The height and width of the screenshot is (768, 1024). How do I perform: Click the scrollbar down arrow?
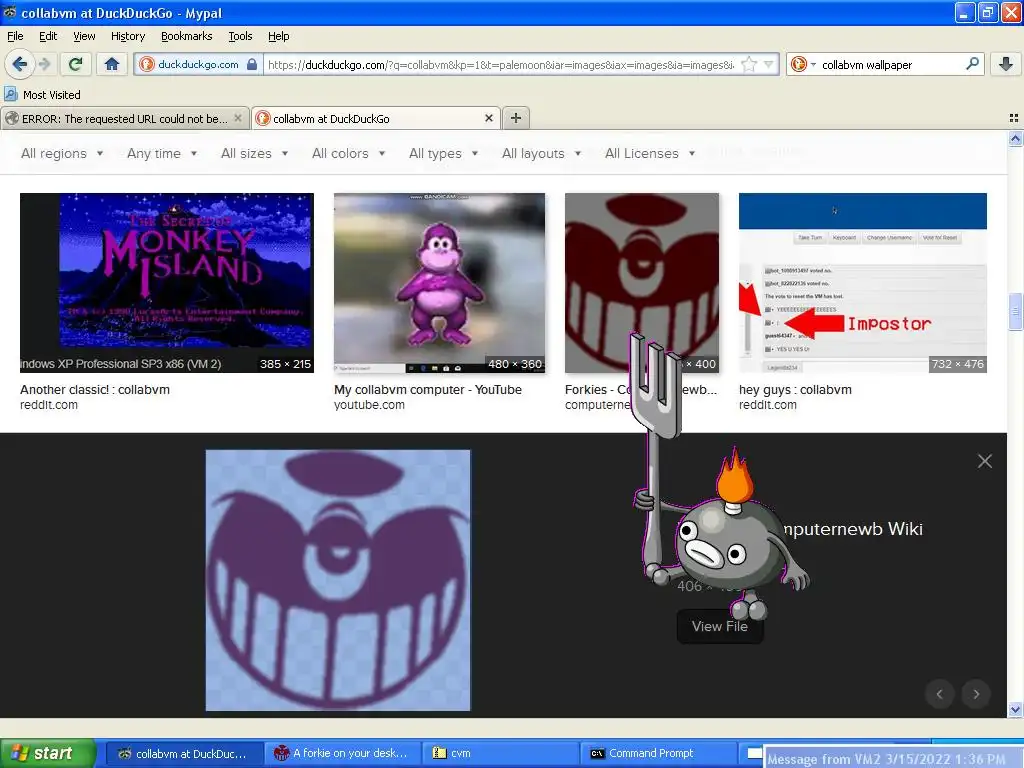[1015, 709]
